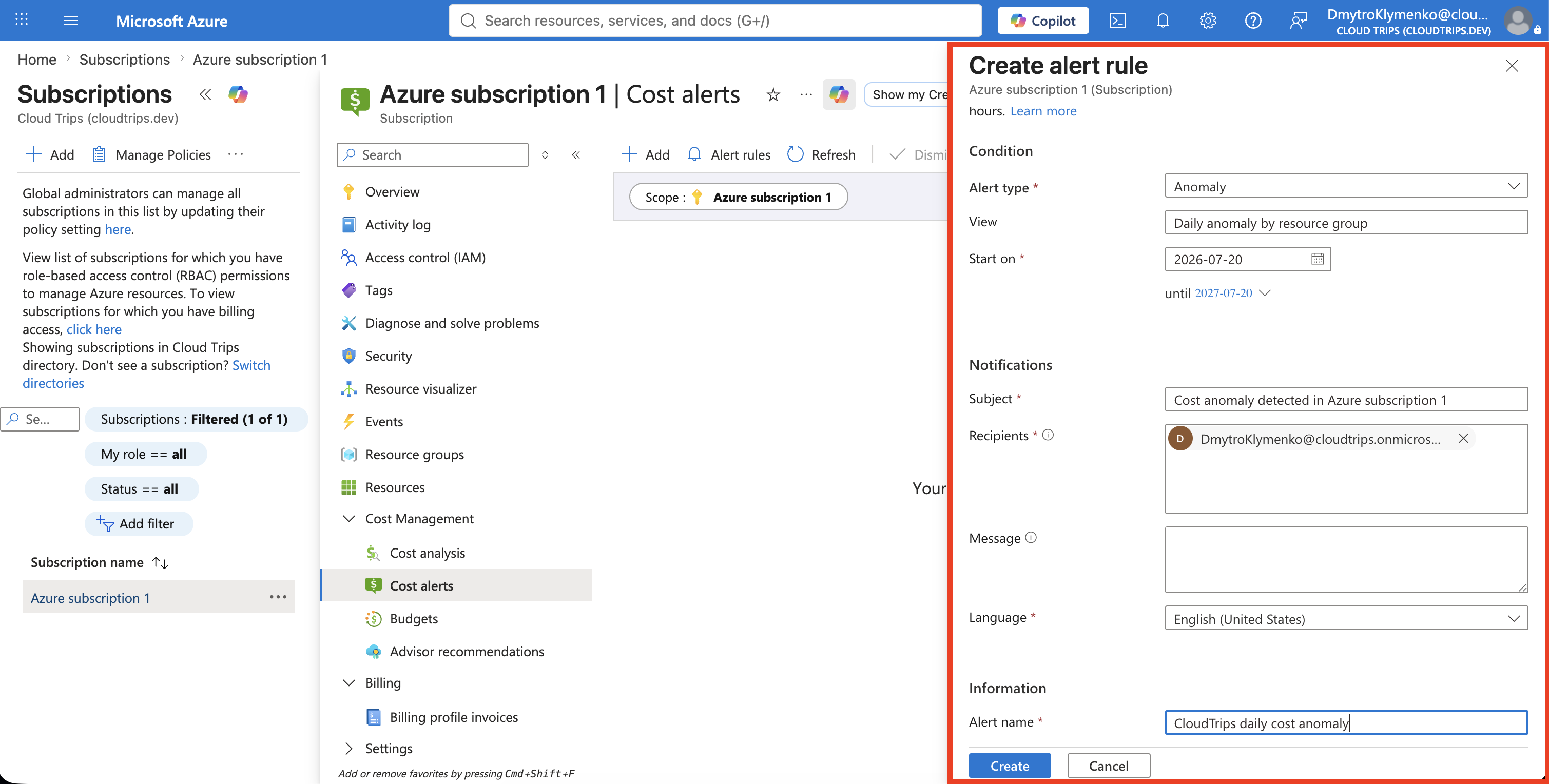Open Copilot icon next to Subscriptions title
Screen dimensions: 1549x784
[238, 94]
